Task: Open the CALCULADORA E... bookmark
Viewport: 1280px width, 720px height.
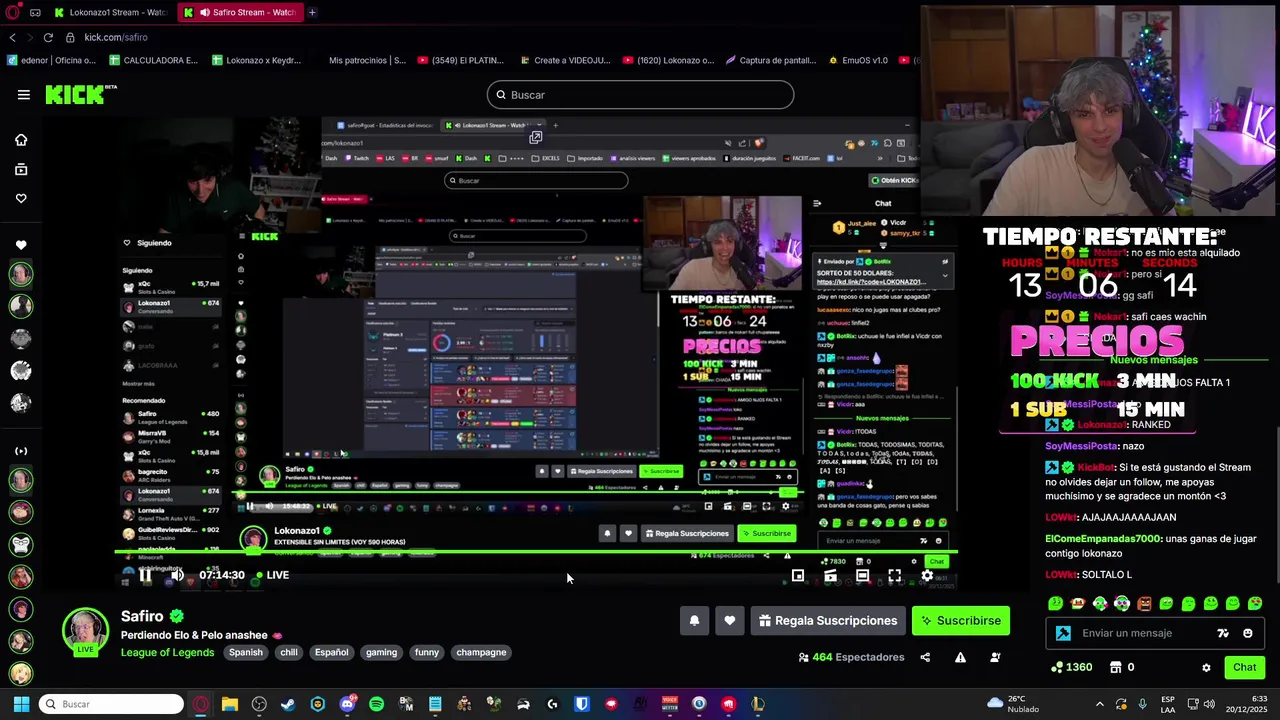Action: (x=153, y=60)
